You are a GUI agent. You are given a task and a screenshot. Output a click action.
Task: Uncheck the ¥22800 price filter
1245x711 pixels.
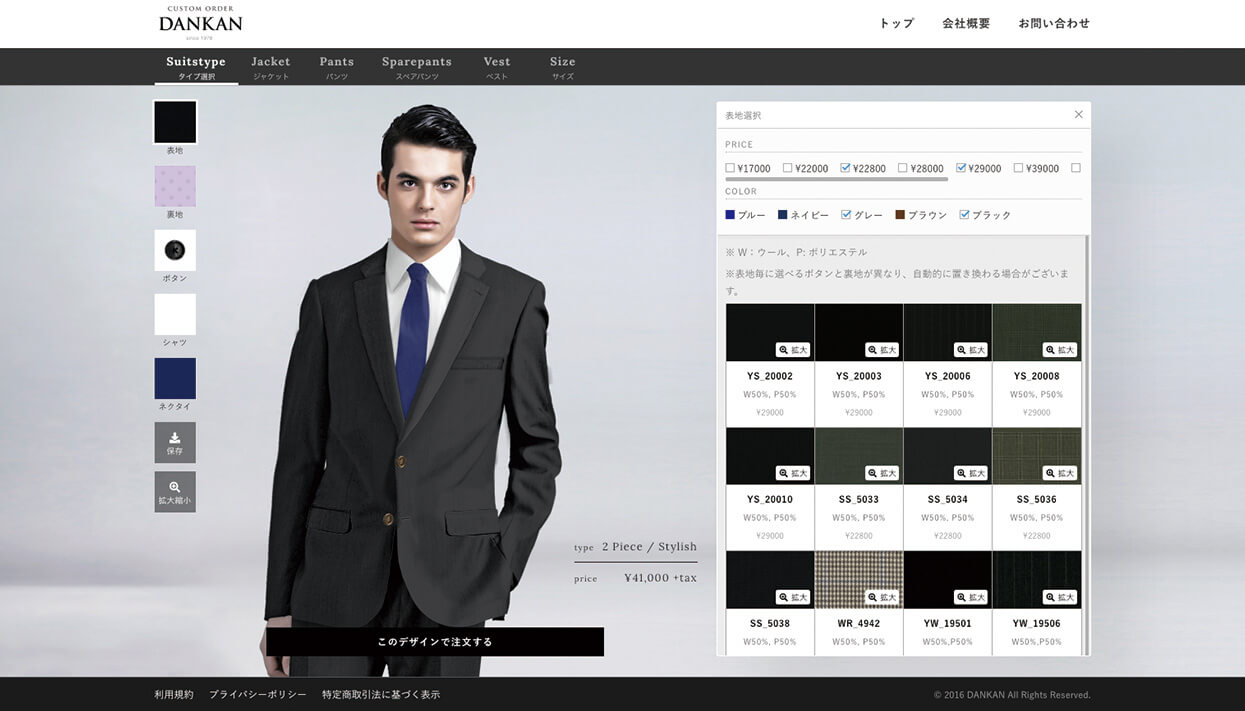846,168
